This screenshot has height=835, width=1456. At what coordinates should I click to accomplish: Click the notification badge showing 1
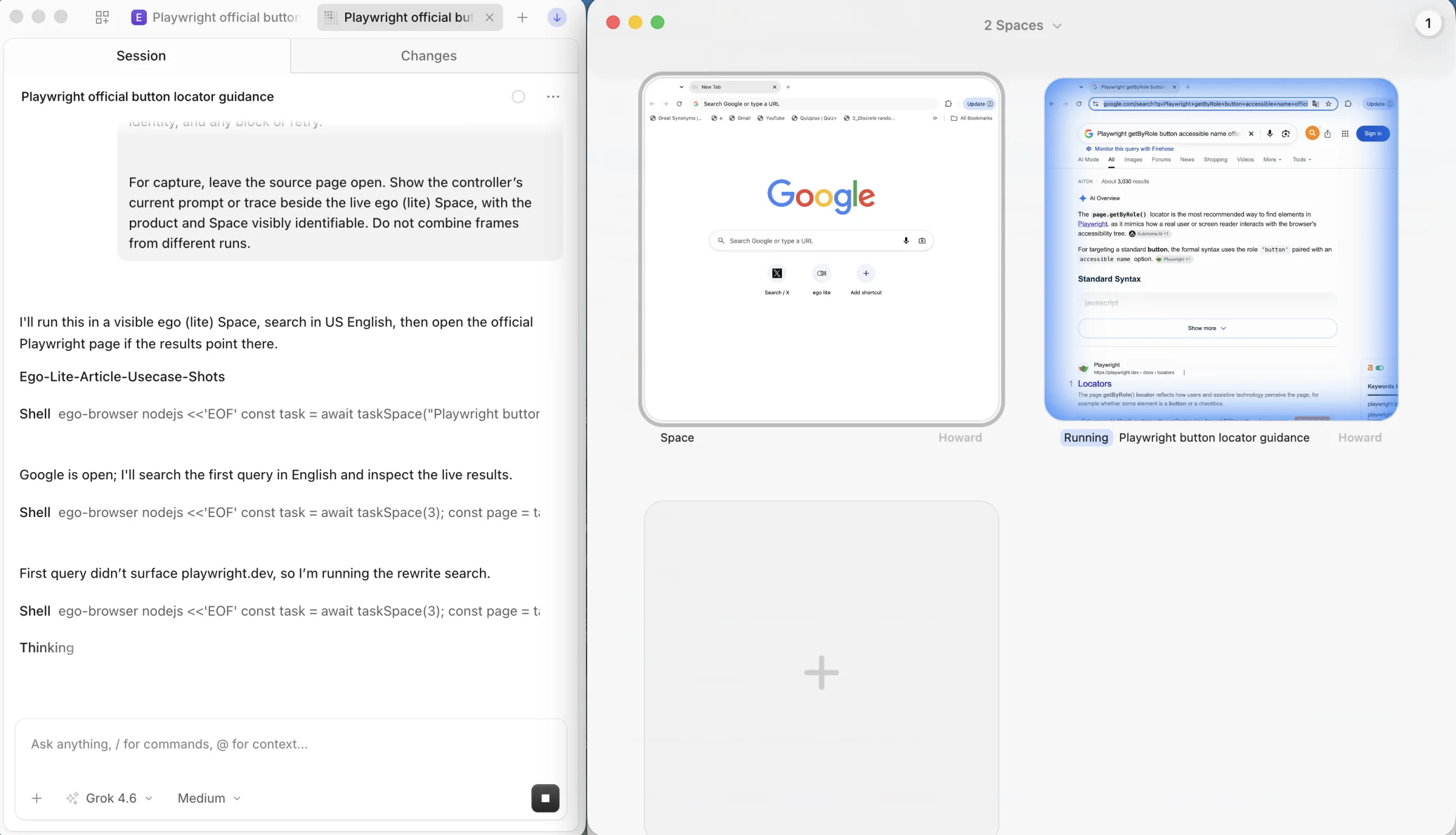click(x=1428, y=24)
